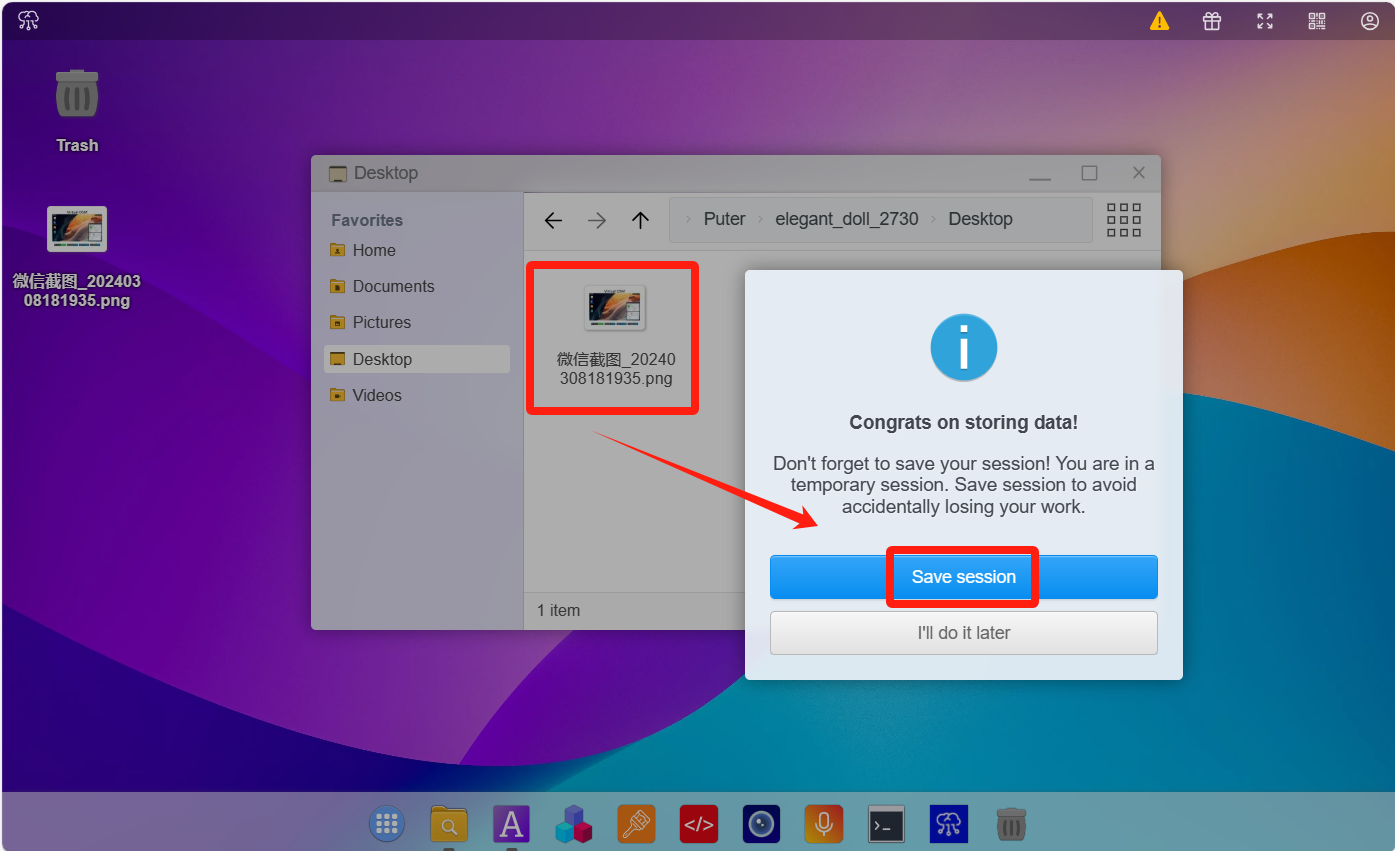Toggle fullscreen mode in top bar
The image size is (1395, 851).
(x=1265, y=21)
